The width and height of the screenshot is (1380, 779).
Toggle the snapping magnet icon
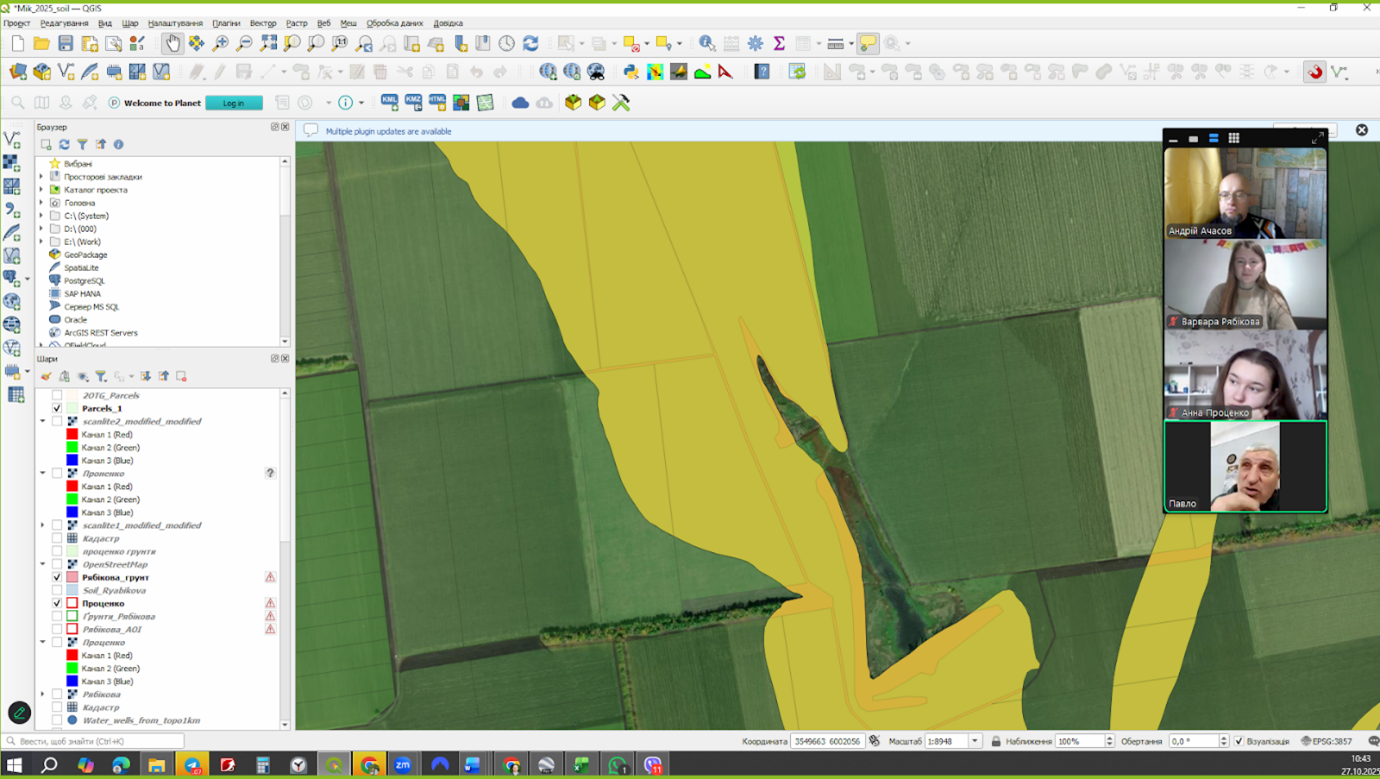tap(1314, 72)
